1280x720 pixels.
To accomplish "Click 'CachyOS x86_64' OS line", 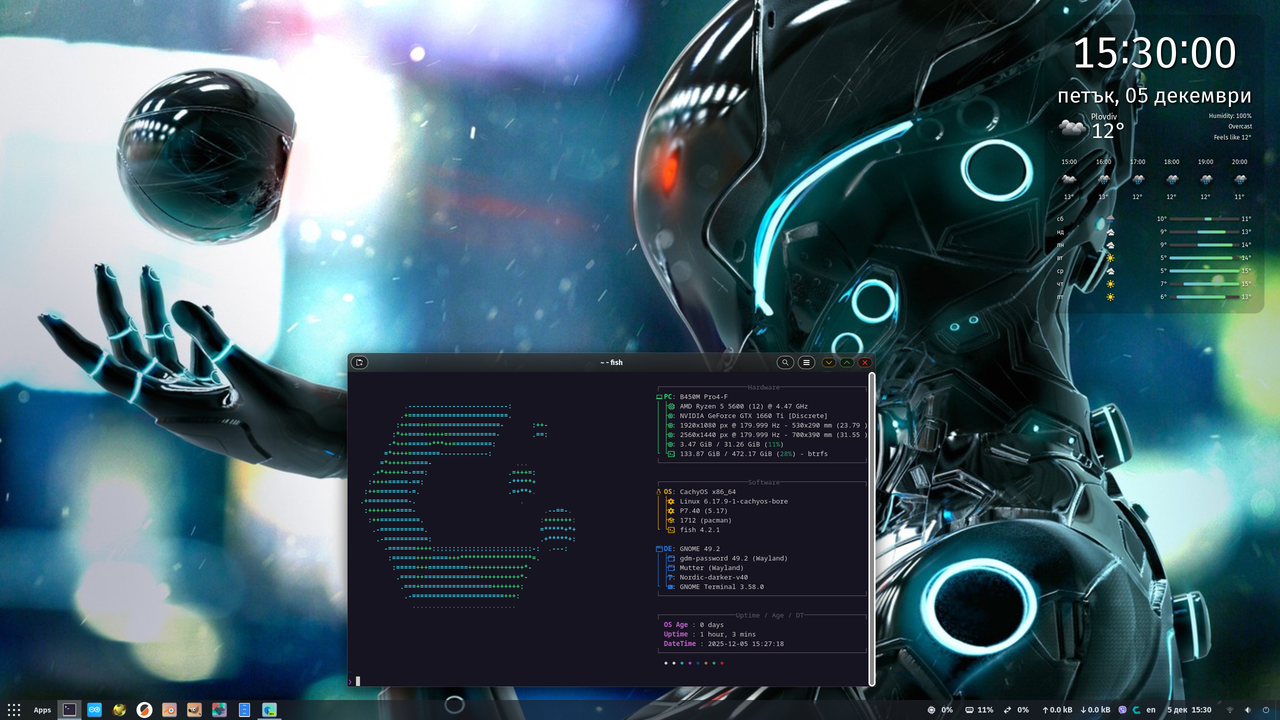I will [x=708, y=492].
